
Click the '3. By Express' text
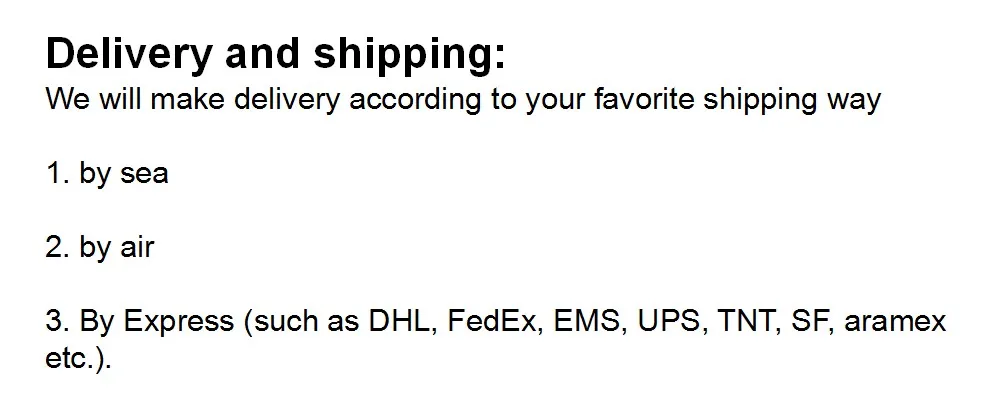140,322
